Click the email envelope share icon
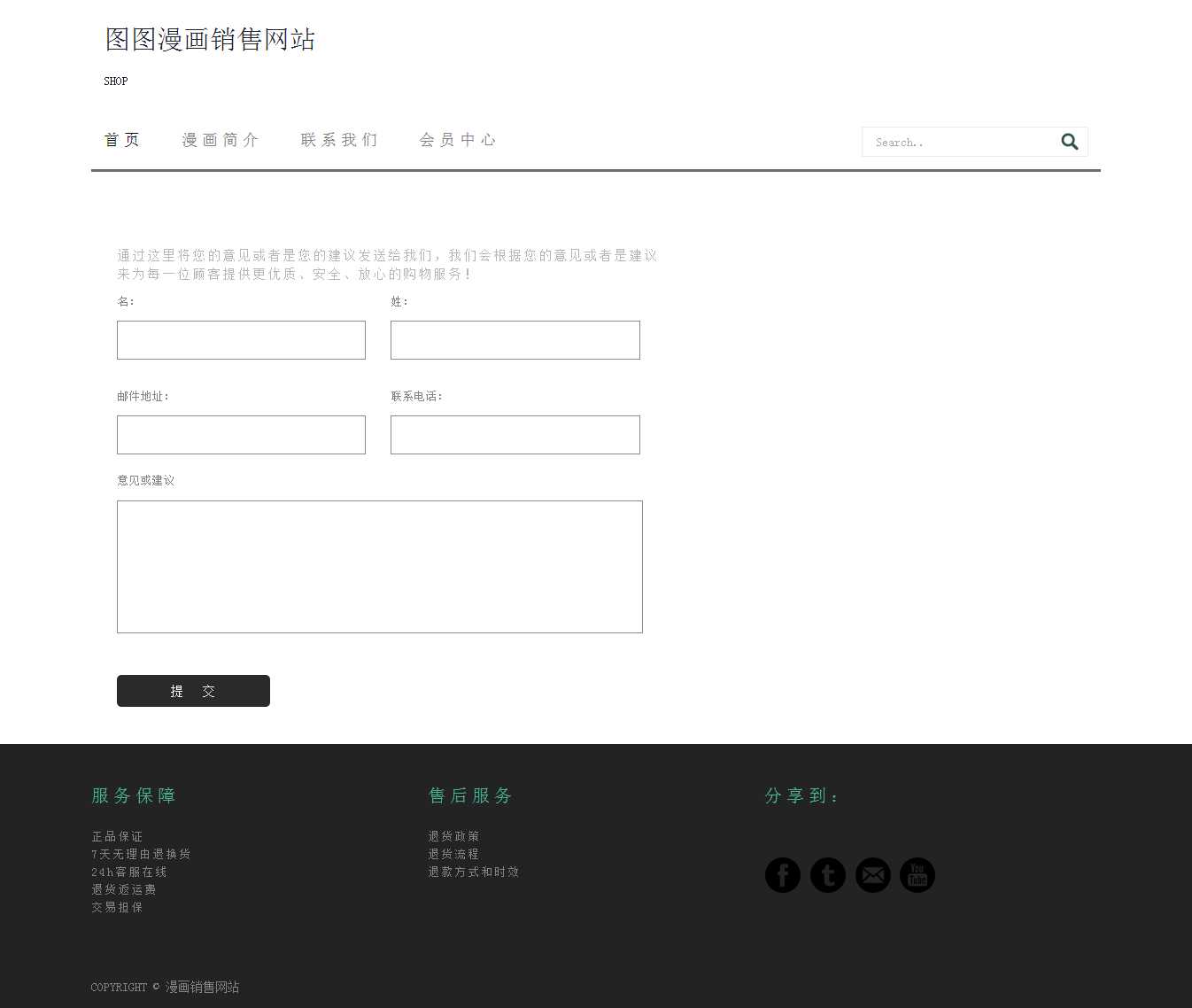 (x=872, y=875)
